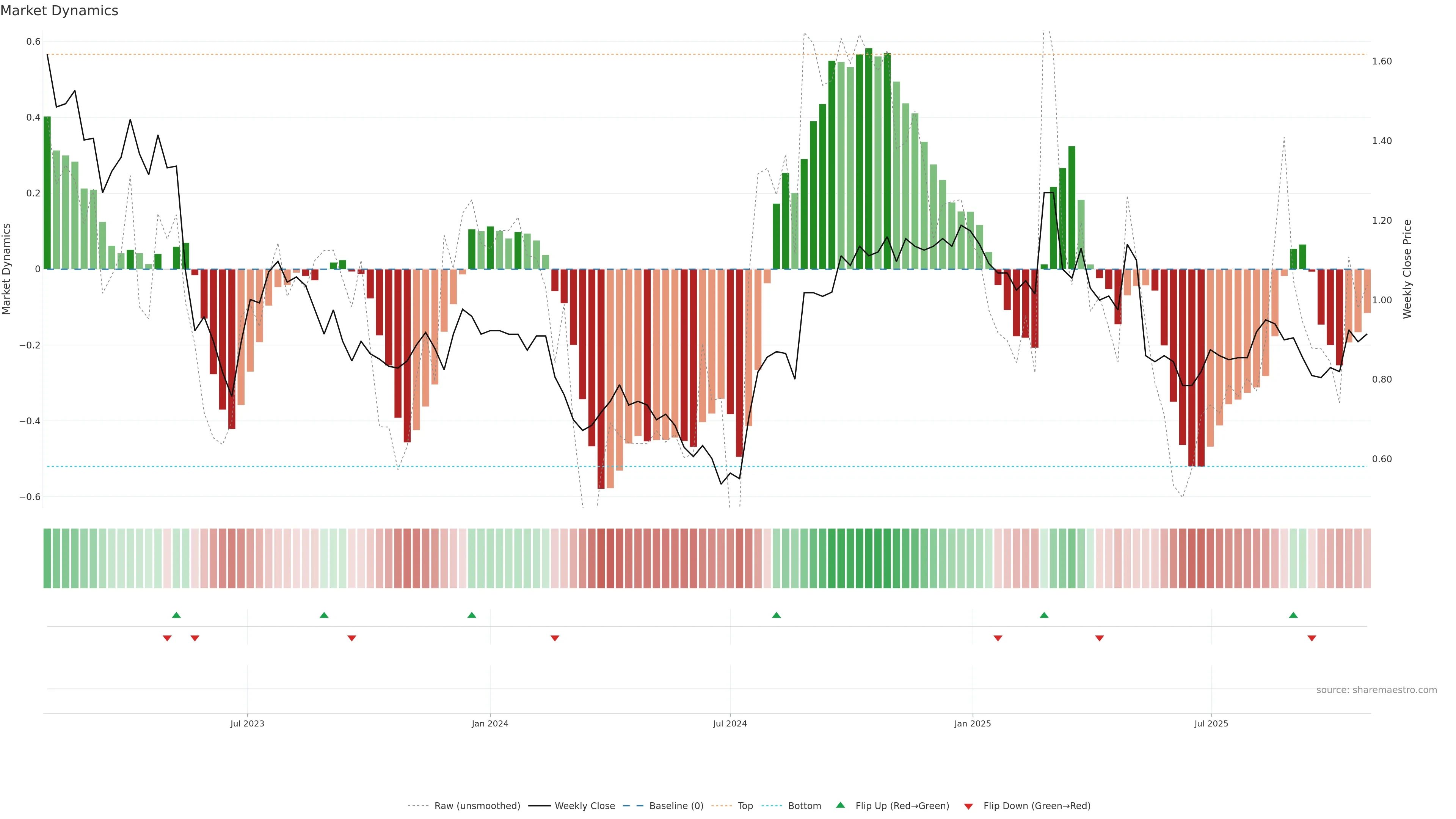Screen dimensions: 1456x819
Task: Click flip-up triangle just before Jan 2024
Action: pyautogui.click(x=471, y=615)
